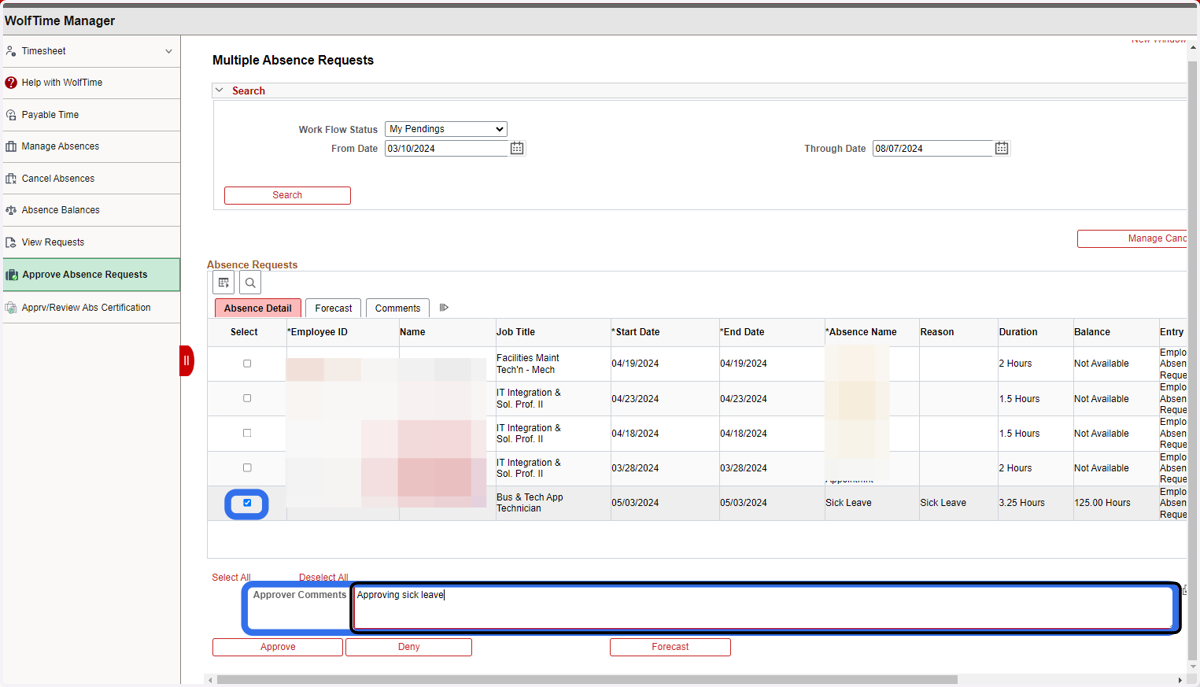Click the find magnifier icon above the table
The width and height of the screenshot is (1200, 687).
click(x=250, y=283)
